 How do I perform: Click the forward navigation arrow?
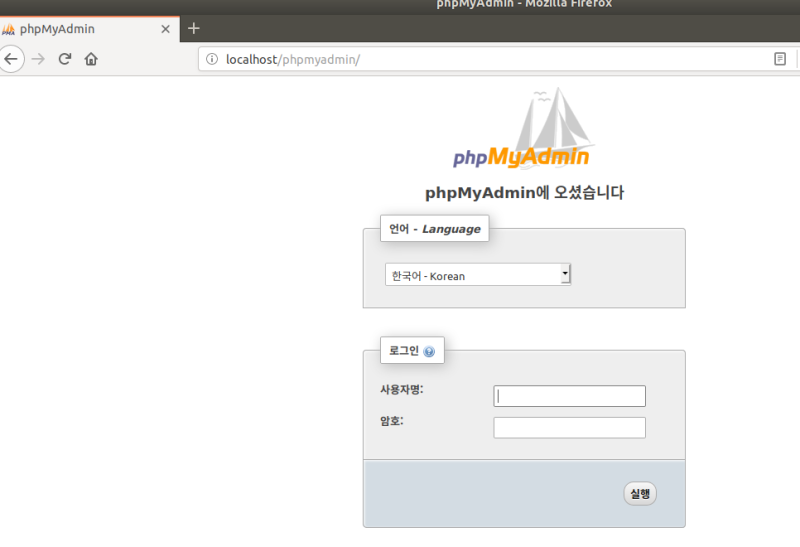coord(38,59)
